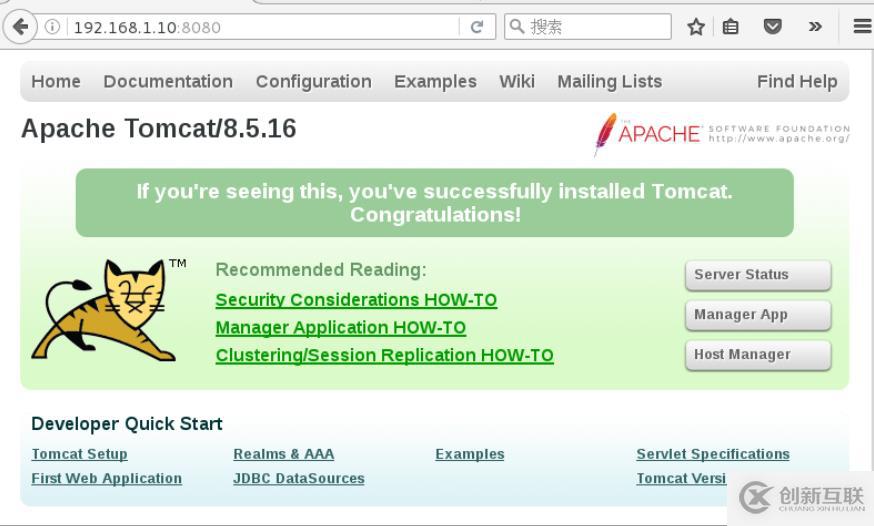Save page to Pocket icon
Screen dimensions: 874x526
click(x=772, y=26)
